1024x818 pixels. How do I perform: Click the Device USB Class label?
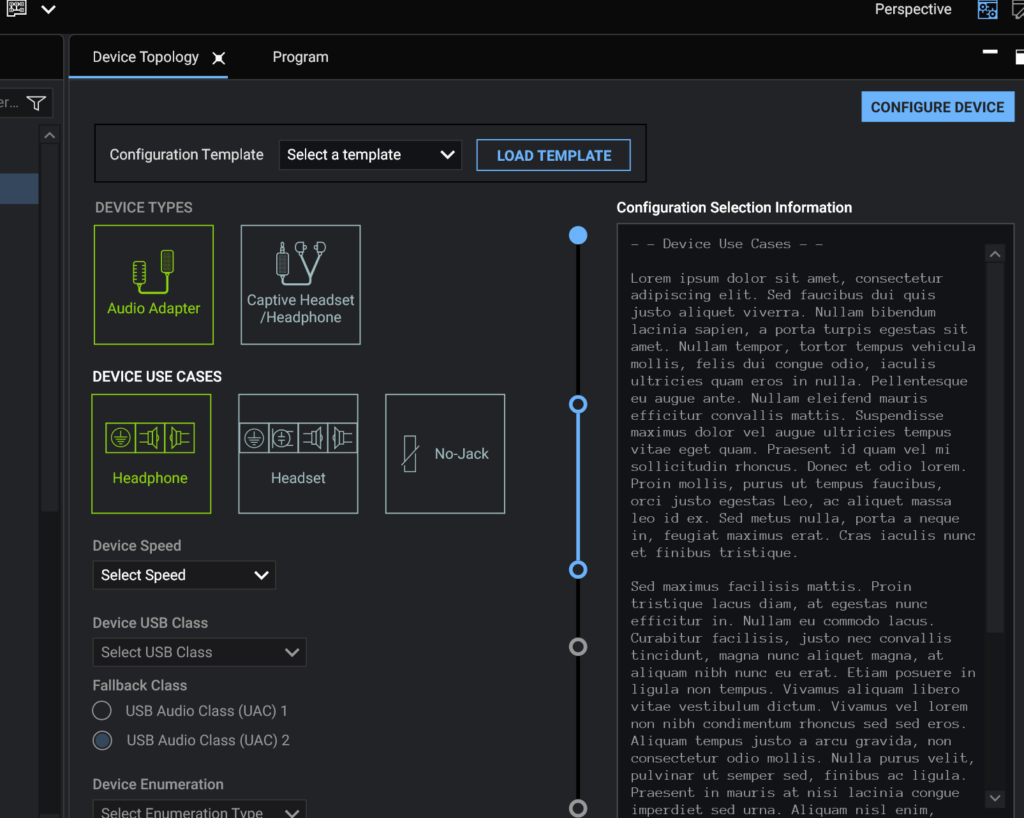click(x=150, y=623)
